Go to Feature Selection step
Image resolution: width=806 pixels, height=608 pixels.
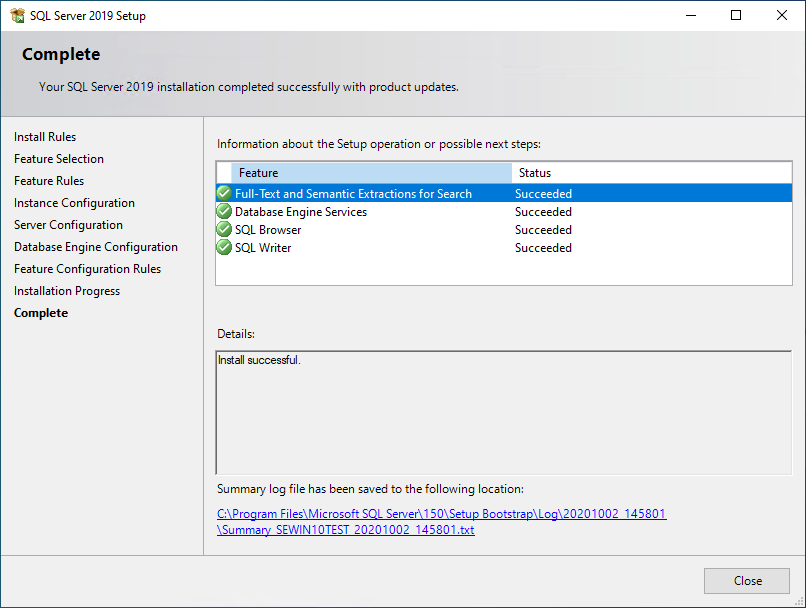tap(59, 159)
